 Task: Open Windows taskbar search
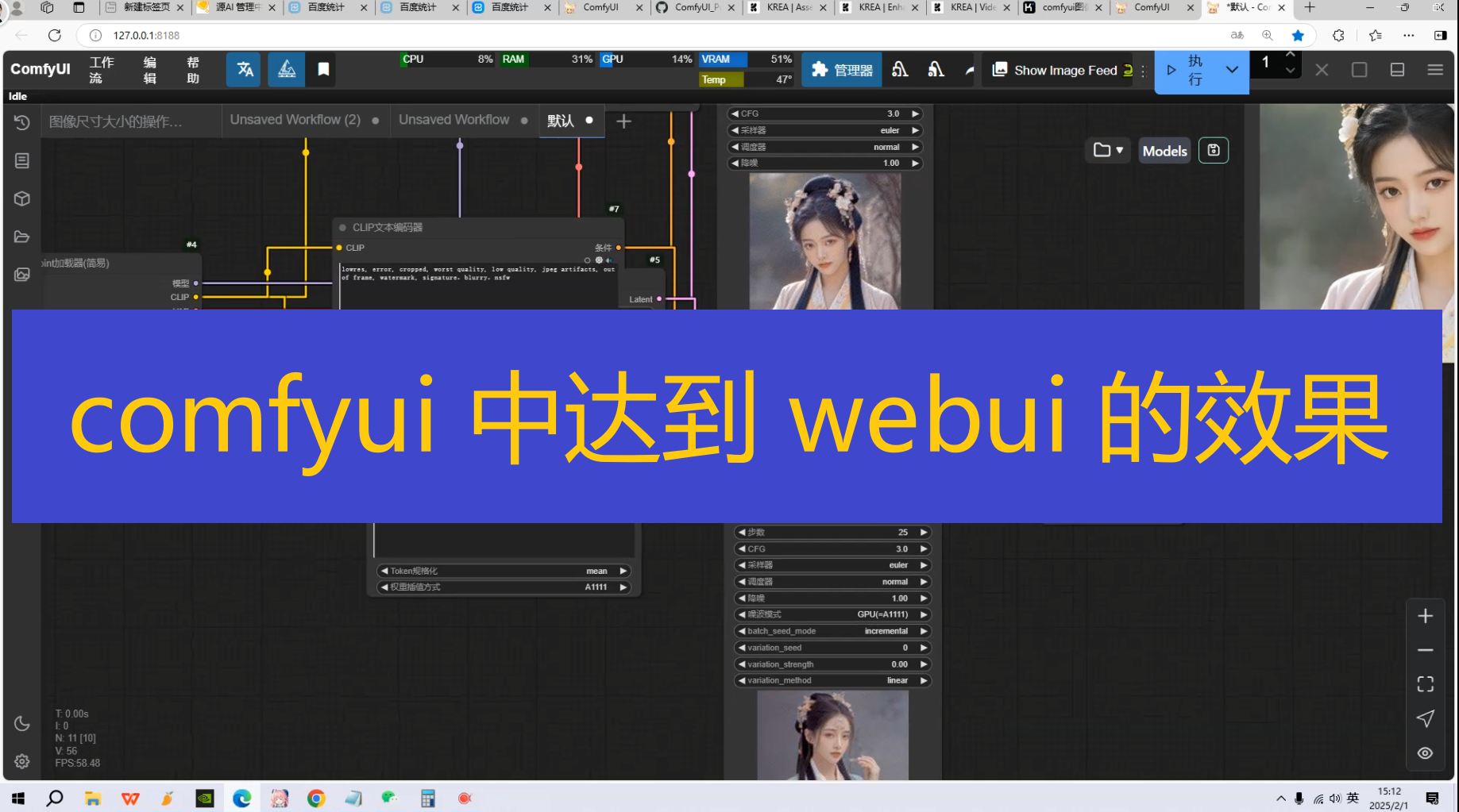coord(55,799)
